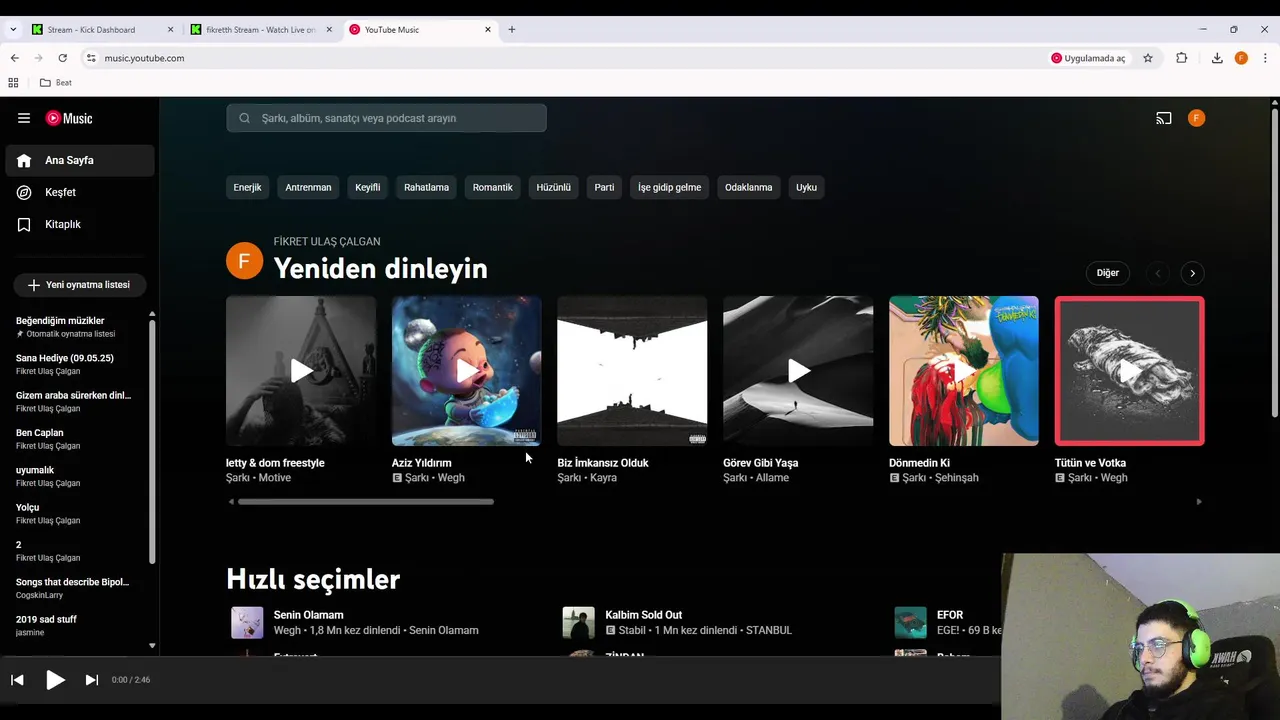Select the Odaklanma mood chip
Screen dimensions: 1280x720
749,187
